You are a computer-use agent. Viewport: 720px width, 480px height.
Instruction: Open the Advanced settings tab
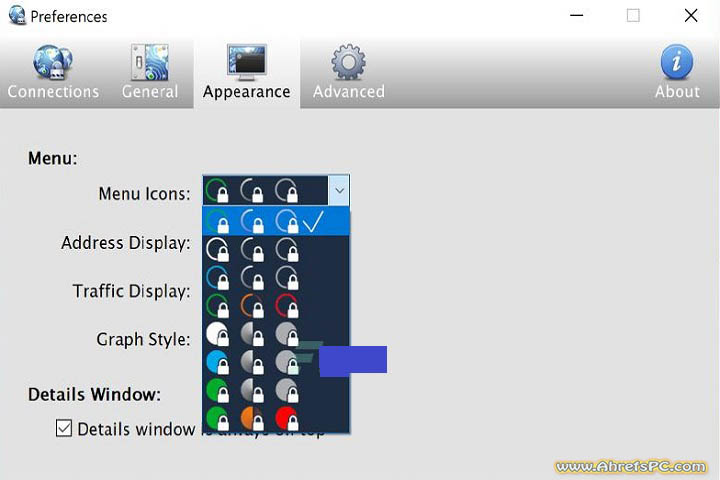(x=349, y=73)
